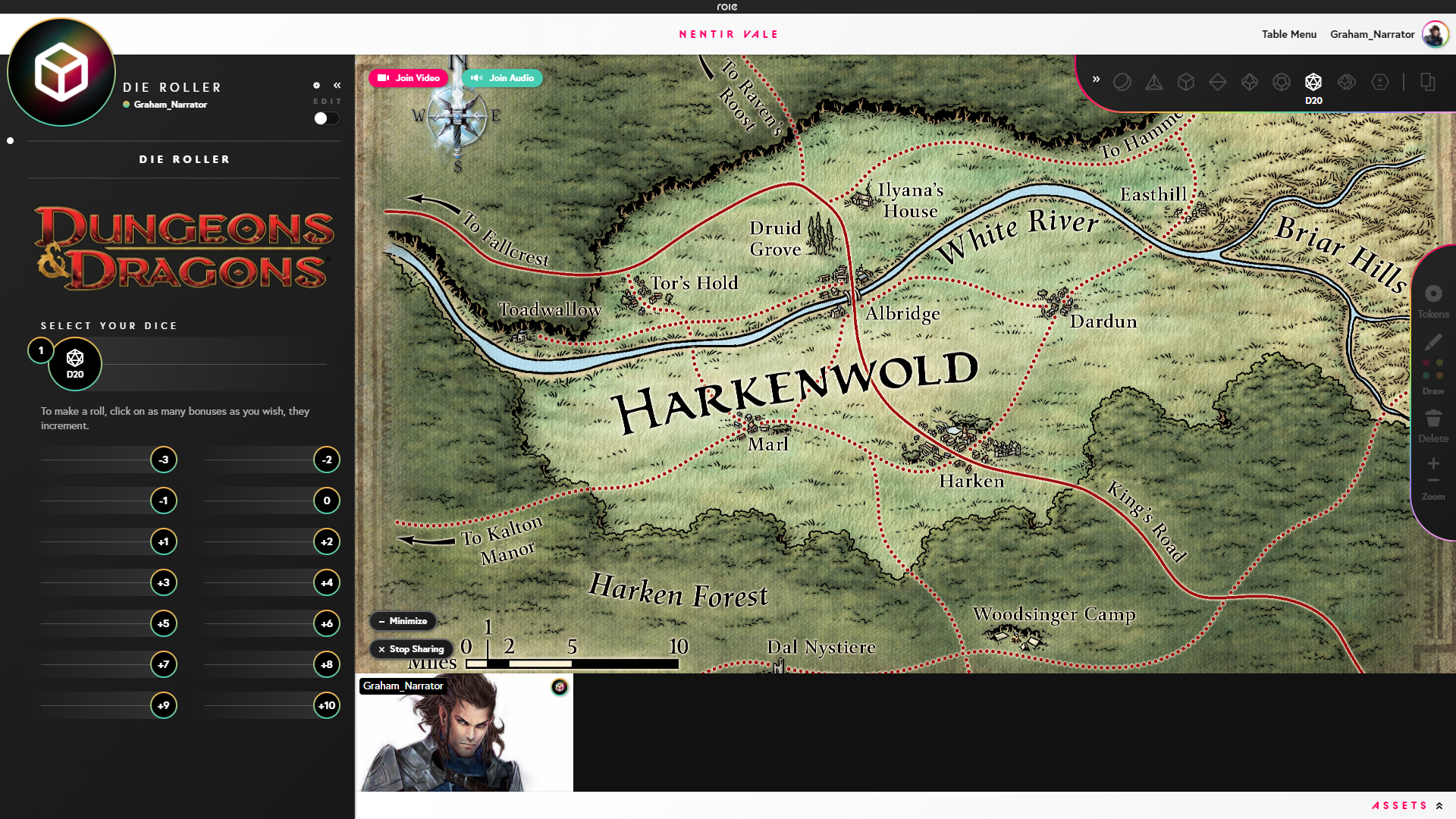Collapse the Die Roller side panel

pos(337,85)
